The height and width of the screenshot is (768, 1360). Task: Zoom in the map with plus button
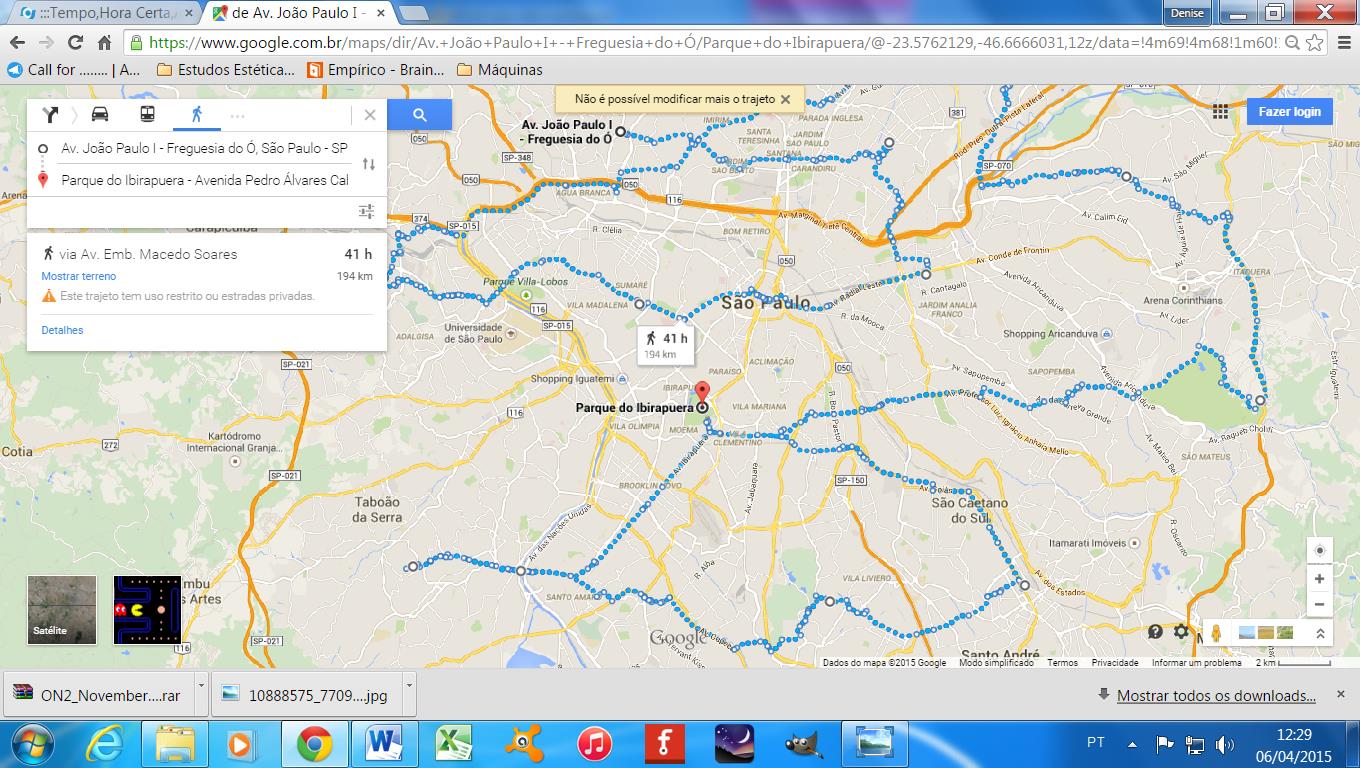tap(1319, 579)
